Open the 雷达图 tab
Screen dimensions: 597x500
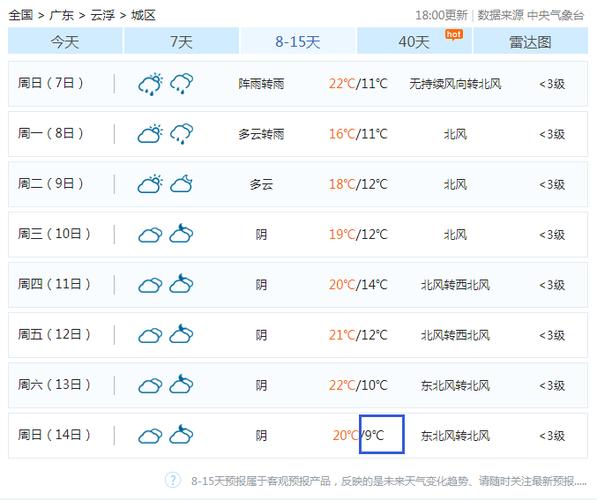click(x=530, y=41)
